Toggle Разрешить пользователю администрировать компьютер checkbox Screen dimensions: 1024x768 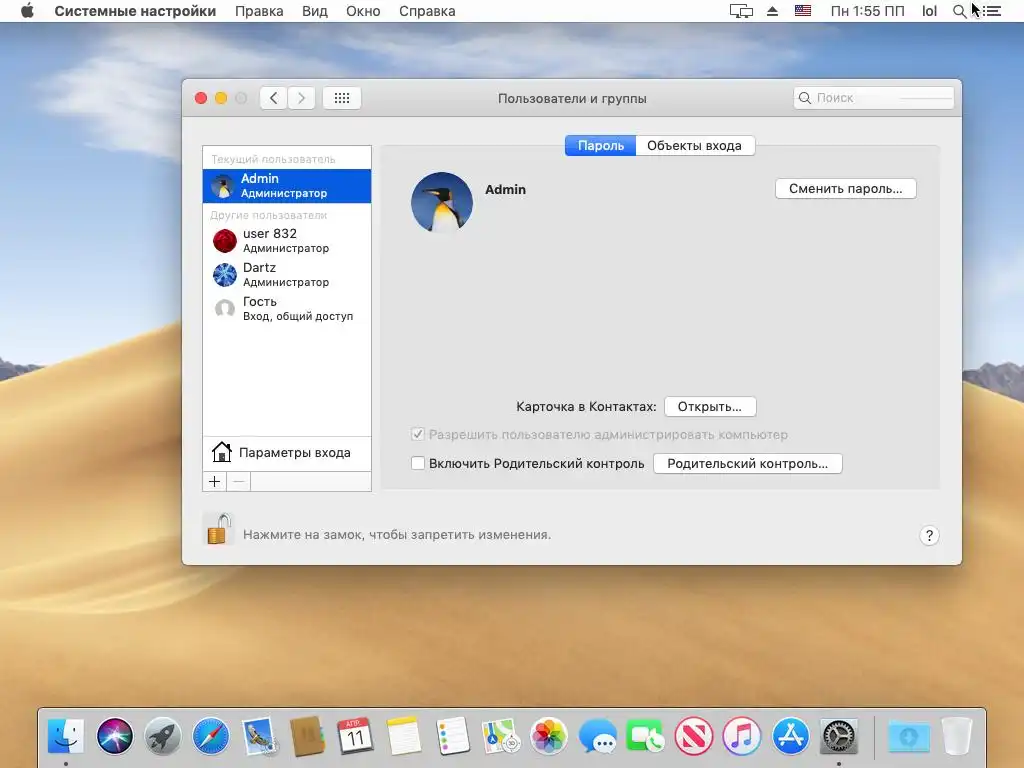point(418,434)
